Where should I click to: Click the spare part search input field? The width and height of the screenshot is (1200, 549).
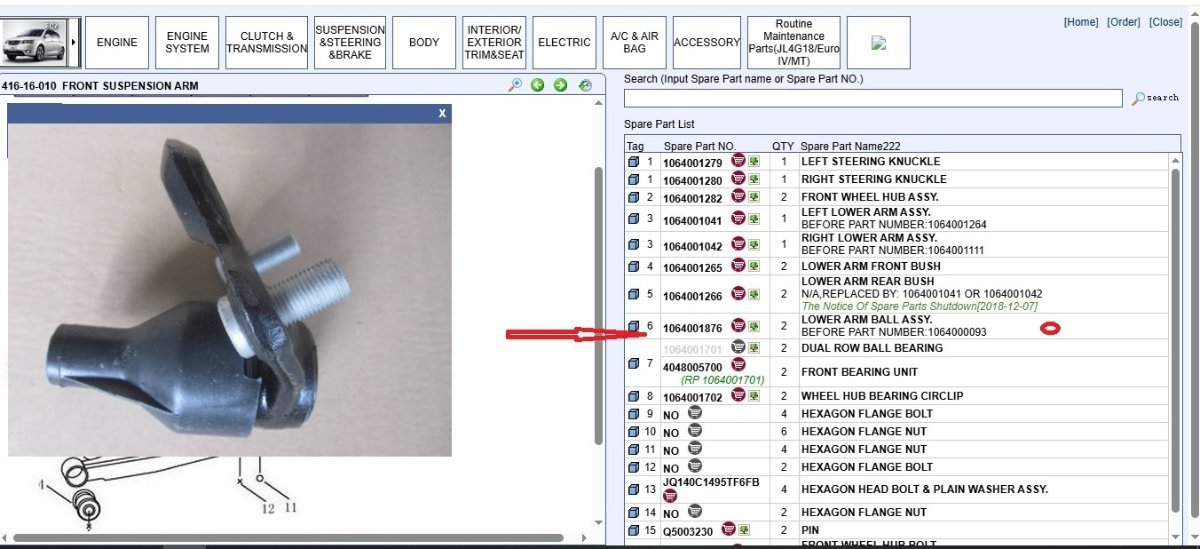pyautogui.click(x=873, y=98)
